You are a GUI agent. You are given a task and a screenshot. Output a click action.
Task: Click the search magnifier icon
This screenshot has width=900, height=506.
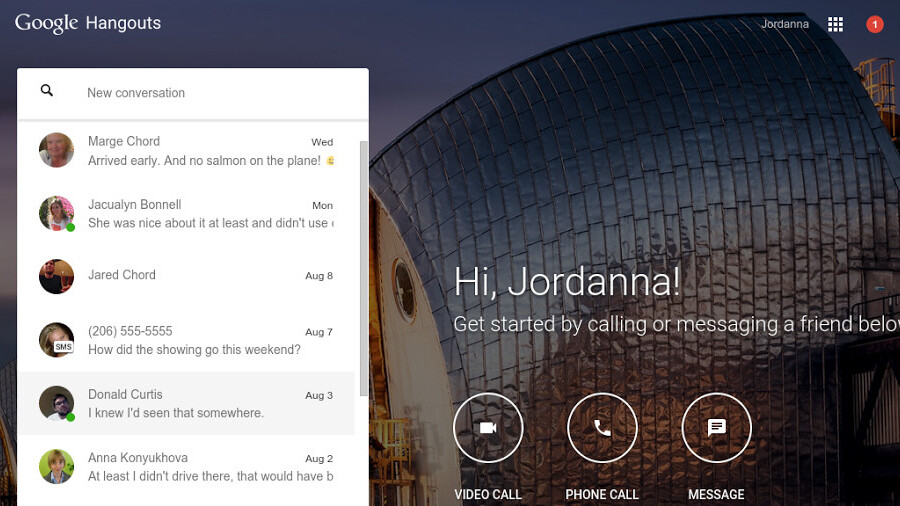tap(46, 92)
